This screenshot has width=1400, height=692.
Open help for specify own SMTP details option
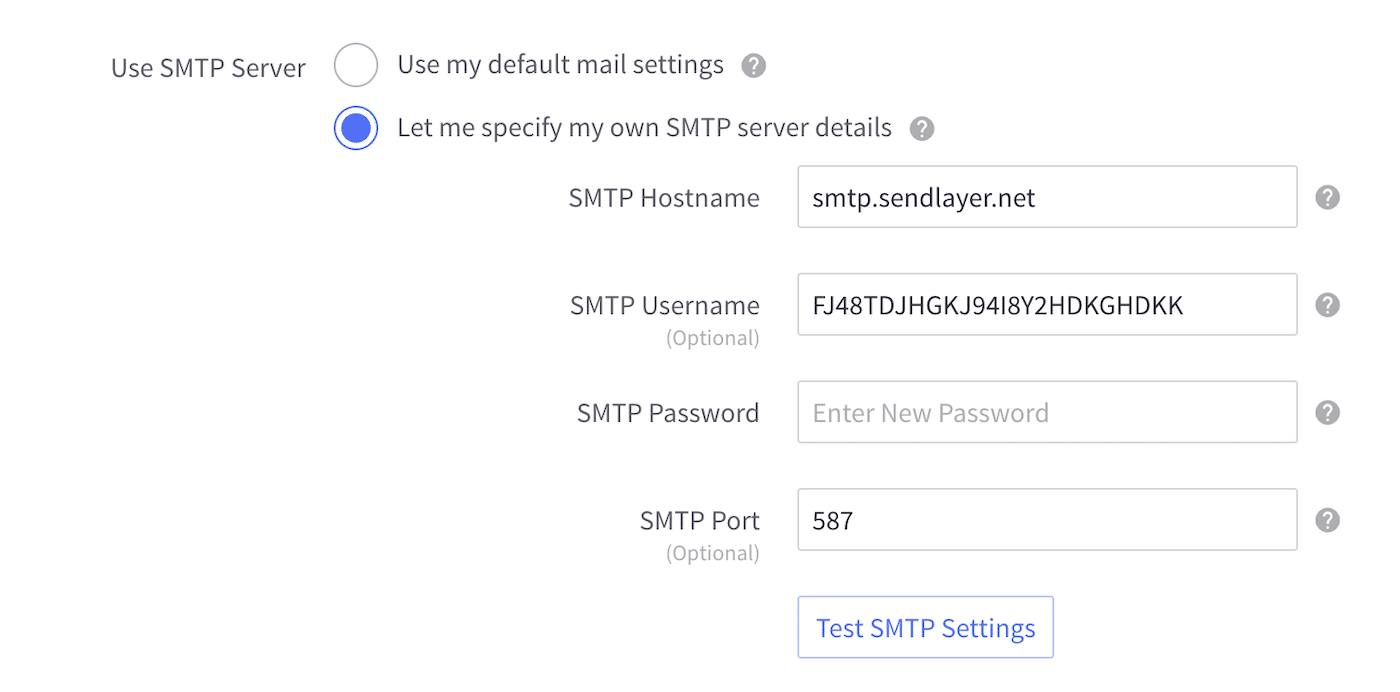pyautogui.click(x=921, y=128)
